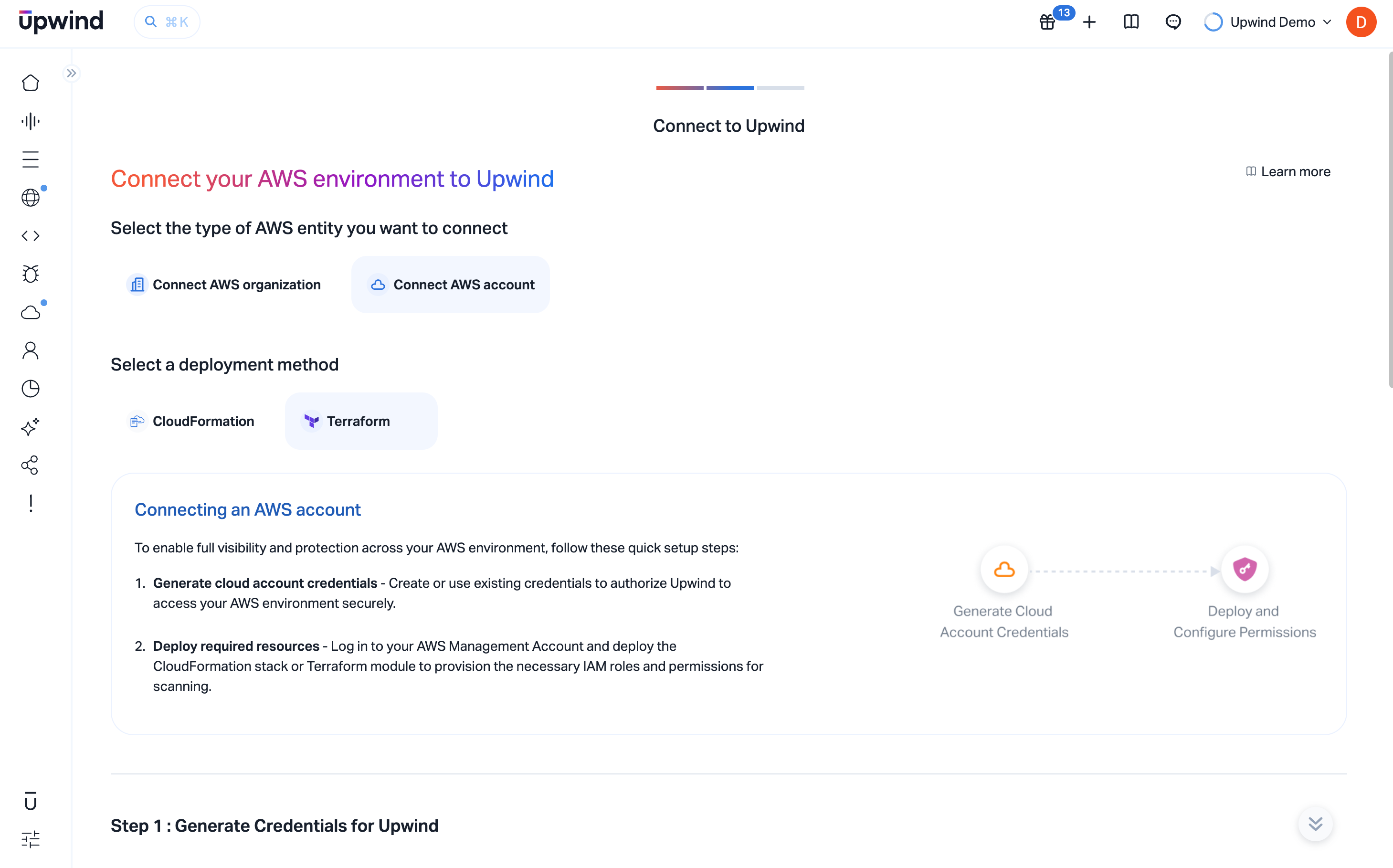The width and height of the screenshot is (1393, 868).
Task: Open the audio waveform sidebar icon
Action: click(31, 121)
